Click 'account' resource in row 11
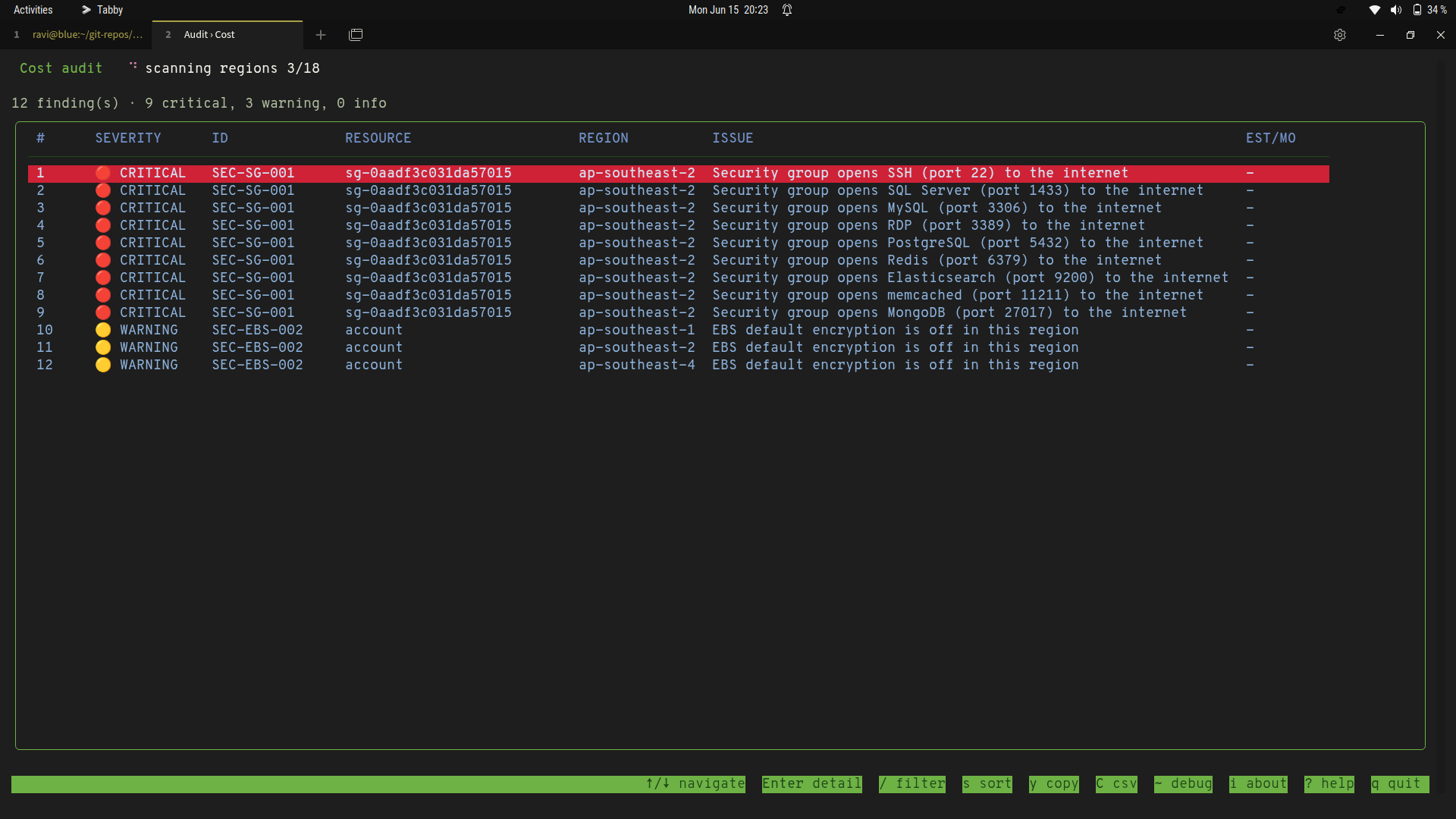This screenshot has height=819, width=1456. [374, 348]
